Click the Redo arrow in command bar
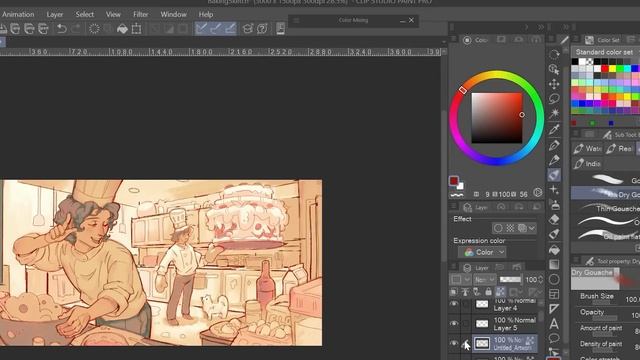 pos(76,29)
